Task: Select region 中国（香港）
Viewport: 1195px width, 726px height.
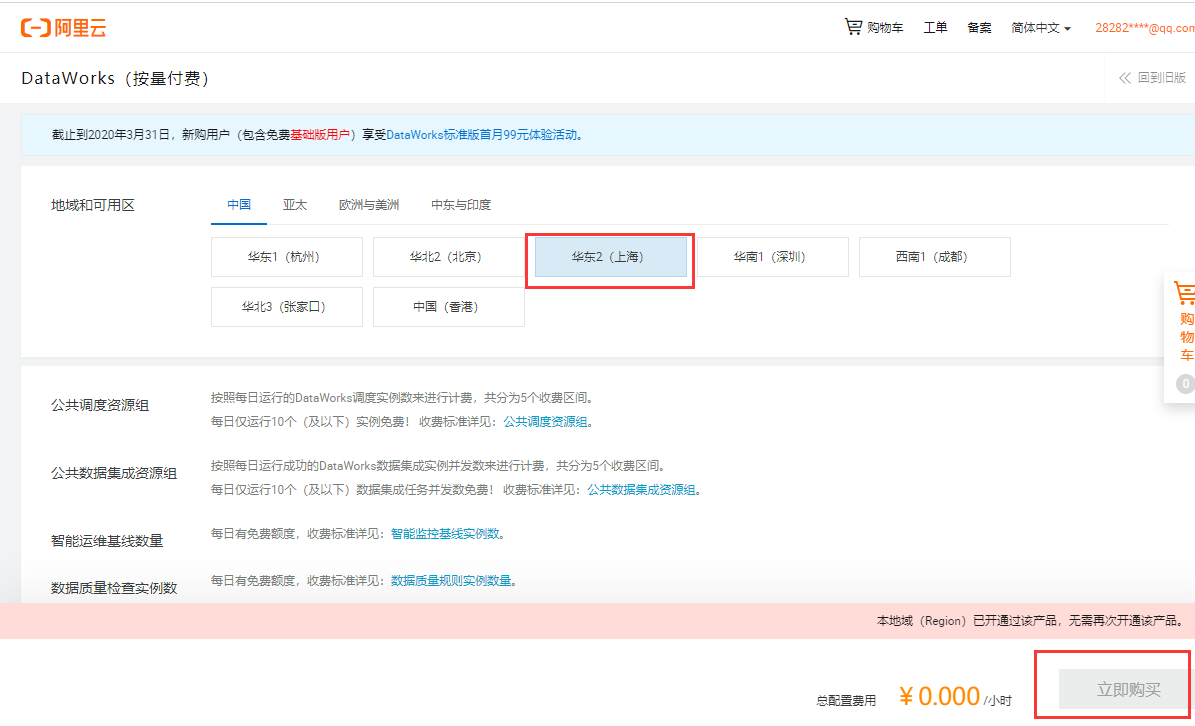Action: click(x=449, y=307)
